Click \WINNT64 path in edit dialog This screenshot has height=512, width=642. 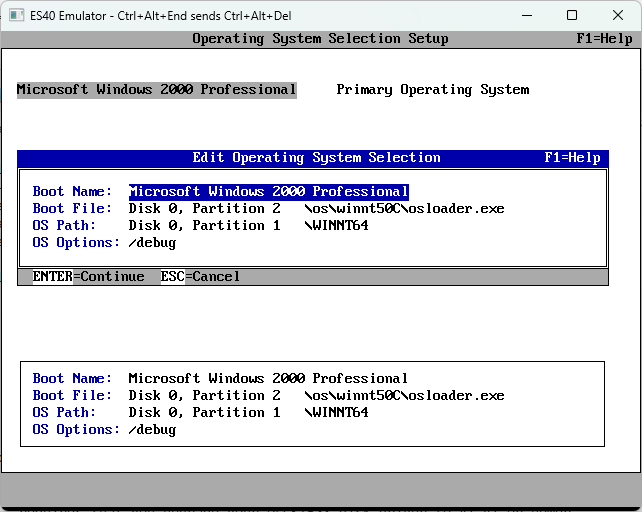tap(336, 225)
